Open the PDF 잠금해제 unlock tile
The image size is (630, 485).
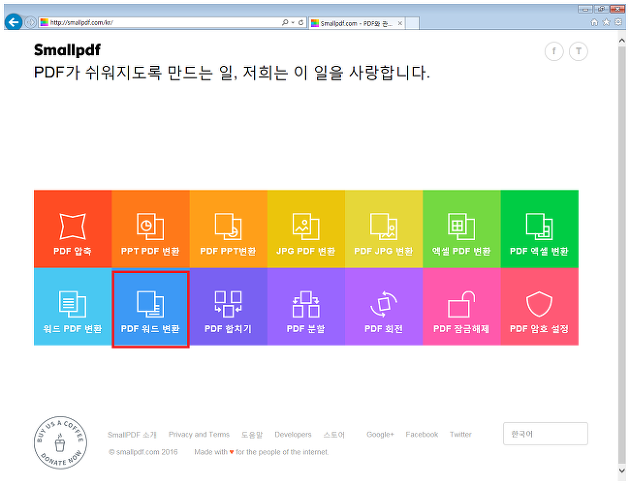click(462, 307)
